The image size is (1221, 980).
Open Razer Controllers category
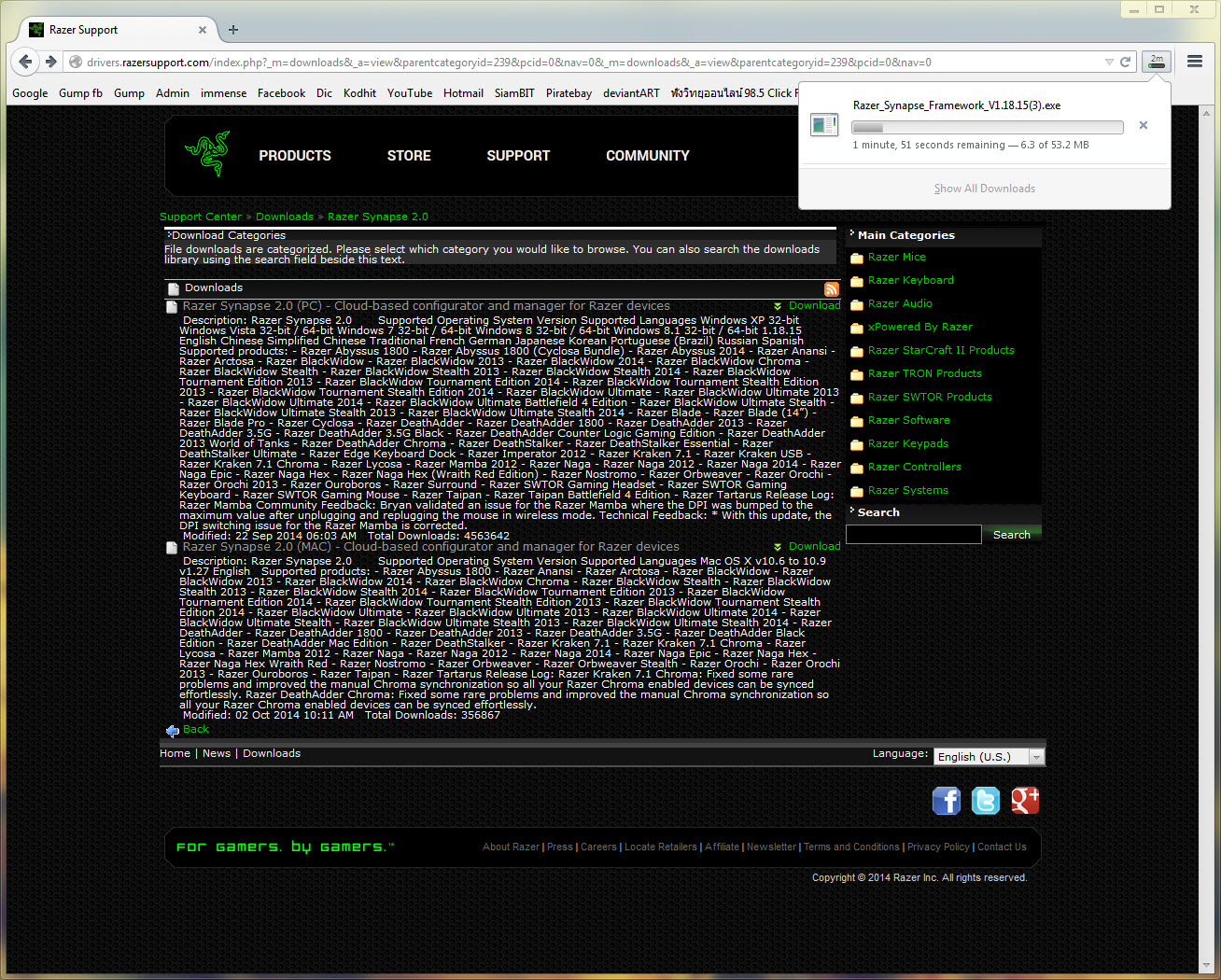pyautogui.click(x=915, y=467)
